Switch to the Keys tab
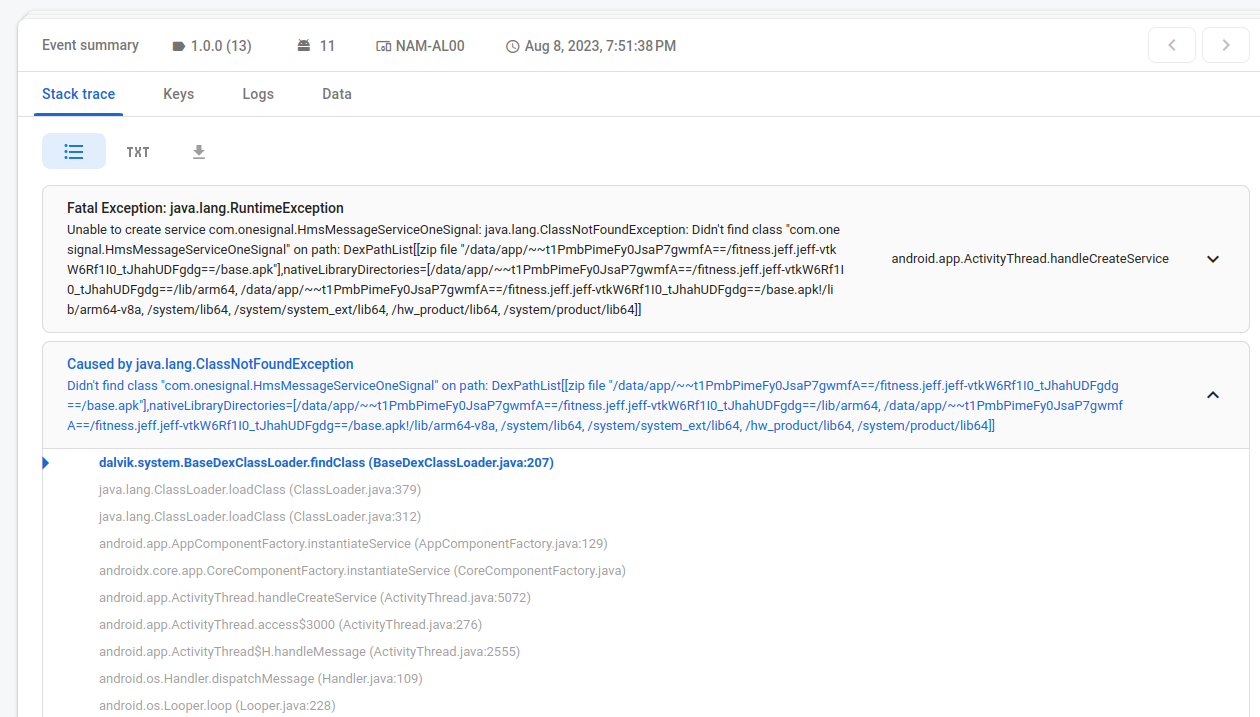This screenshot has height=717, width=1260. pyautogui.click(x=178, y=93)
